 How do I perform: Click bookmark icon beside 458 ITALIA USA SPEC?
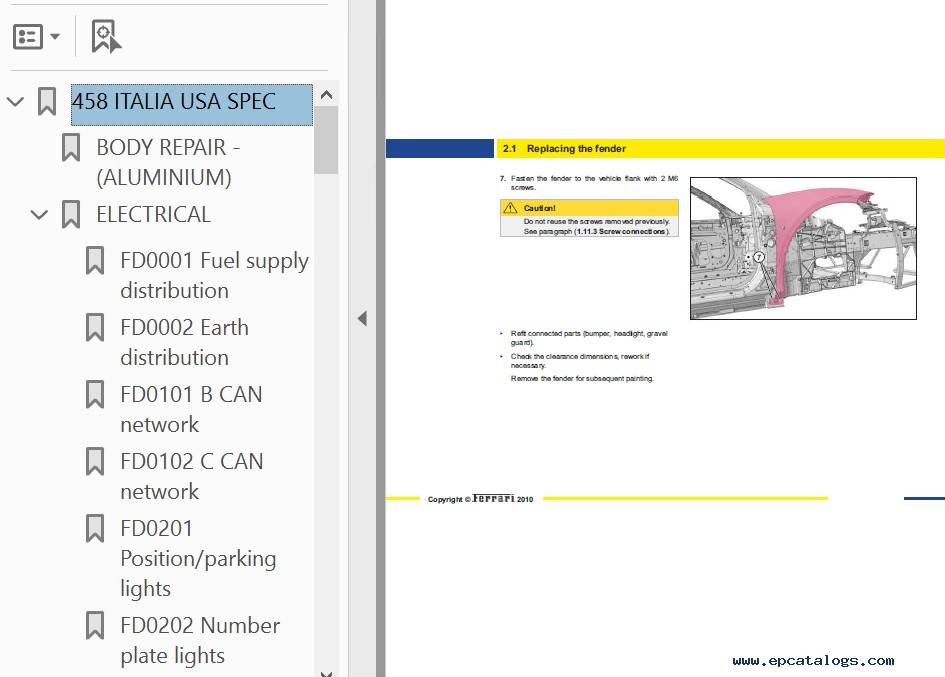[47, 101]
